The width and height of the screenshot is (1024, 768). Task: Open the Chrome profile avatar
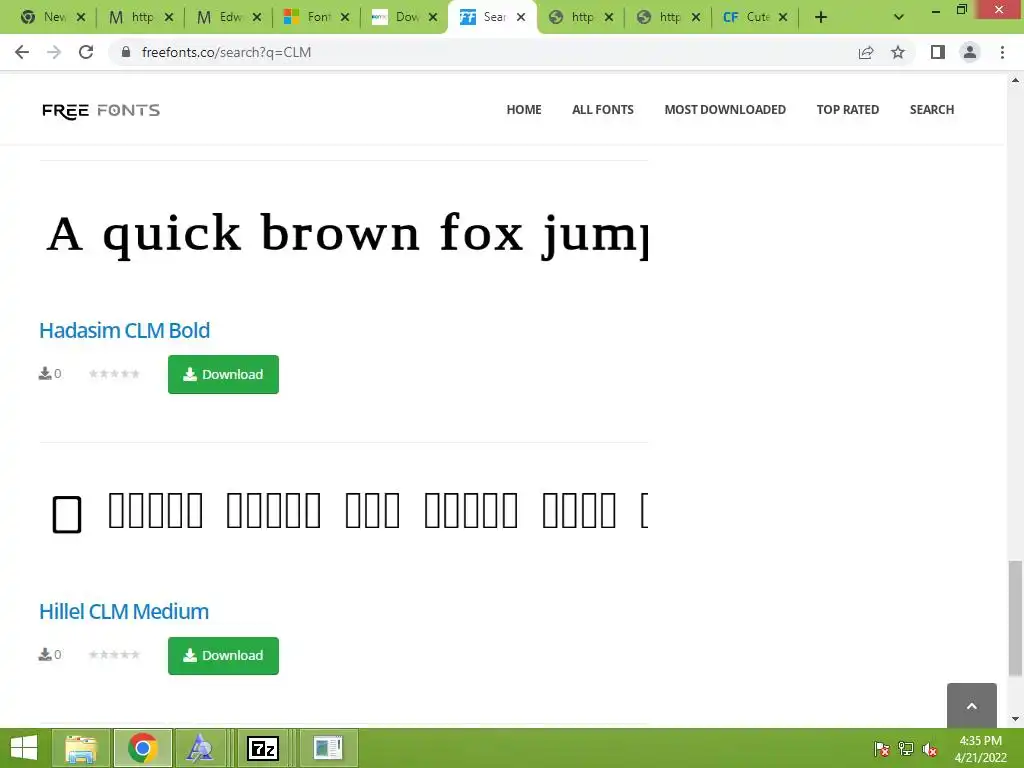(x=970, y=52)
